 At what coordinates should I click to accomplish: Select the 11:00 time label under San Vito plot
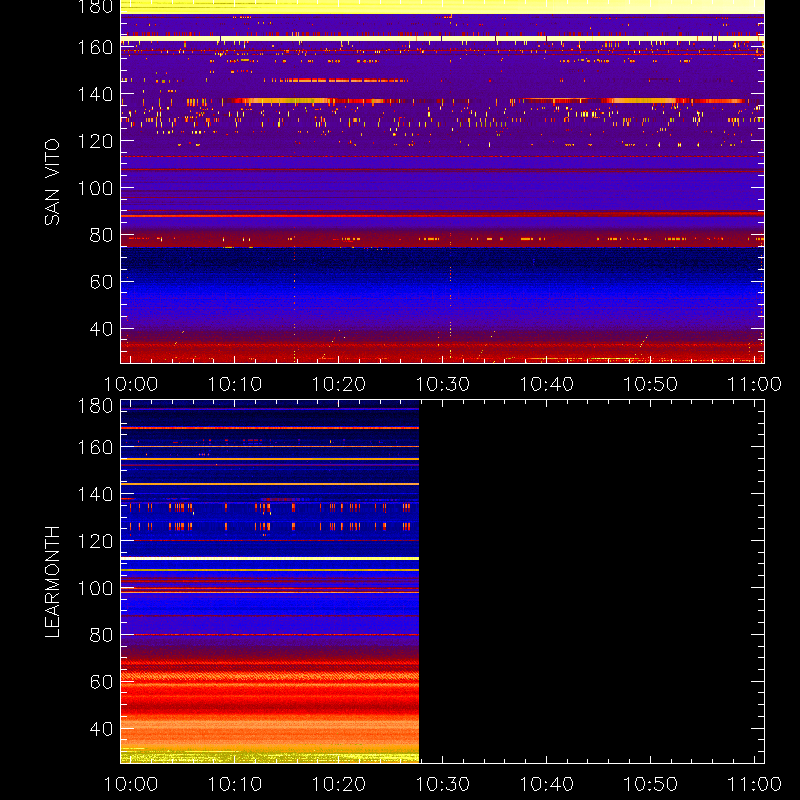pyautogui.click(x=755, y=384)
